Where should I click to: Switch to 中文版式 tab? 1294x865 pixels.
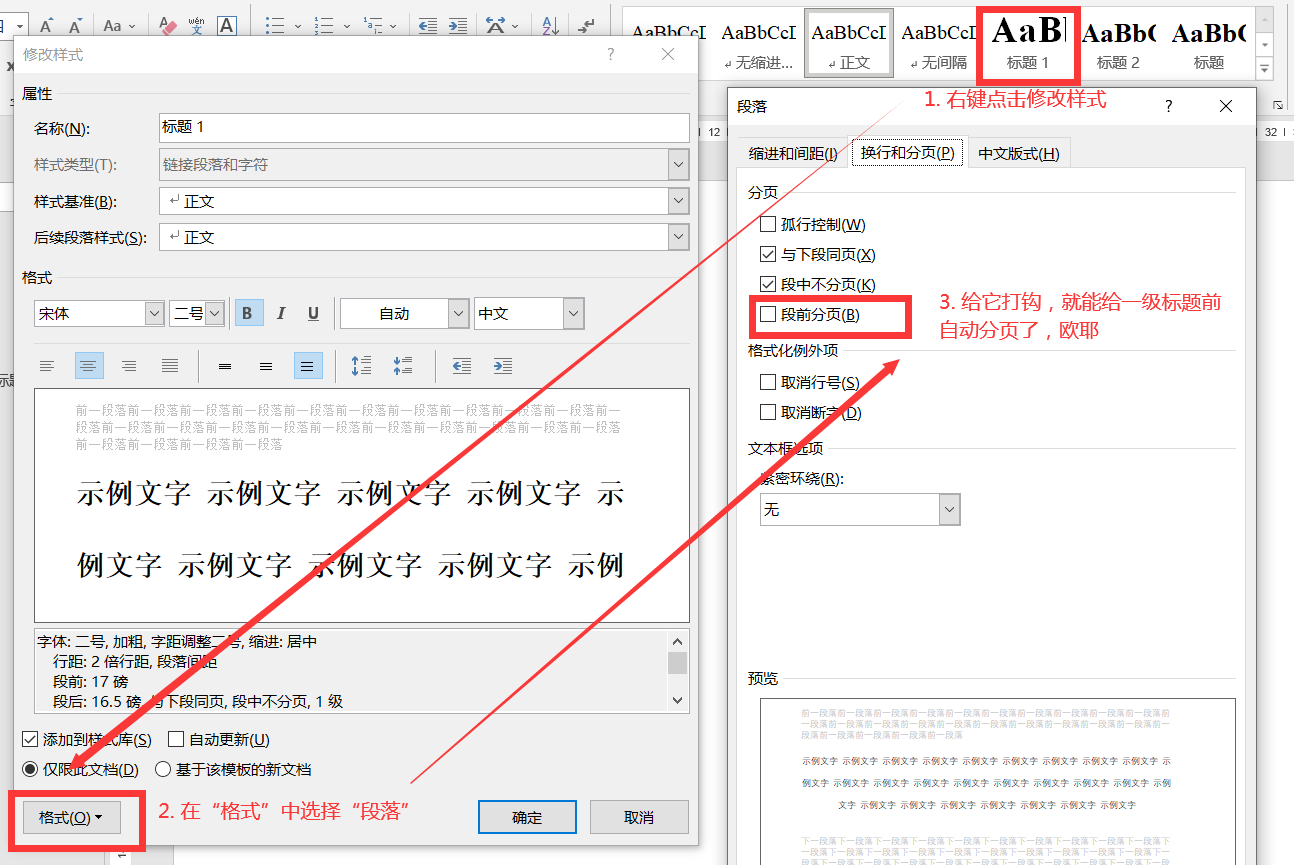pyautogui.click(x=1019, y=153)
